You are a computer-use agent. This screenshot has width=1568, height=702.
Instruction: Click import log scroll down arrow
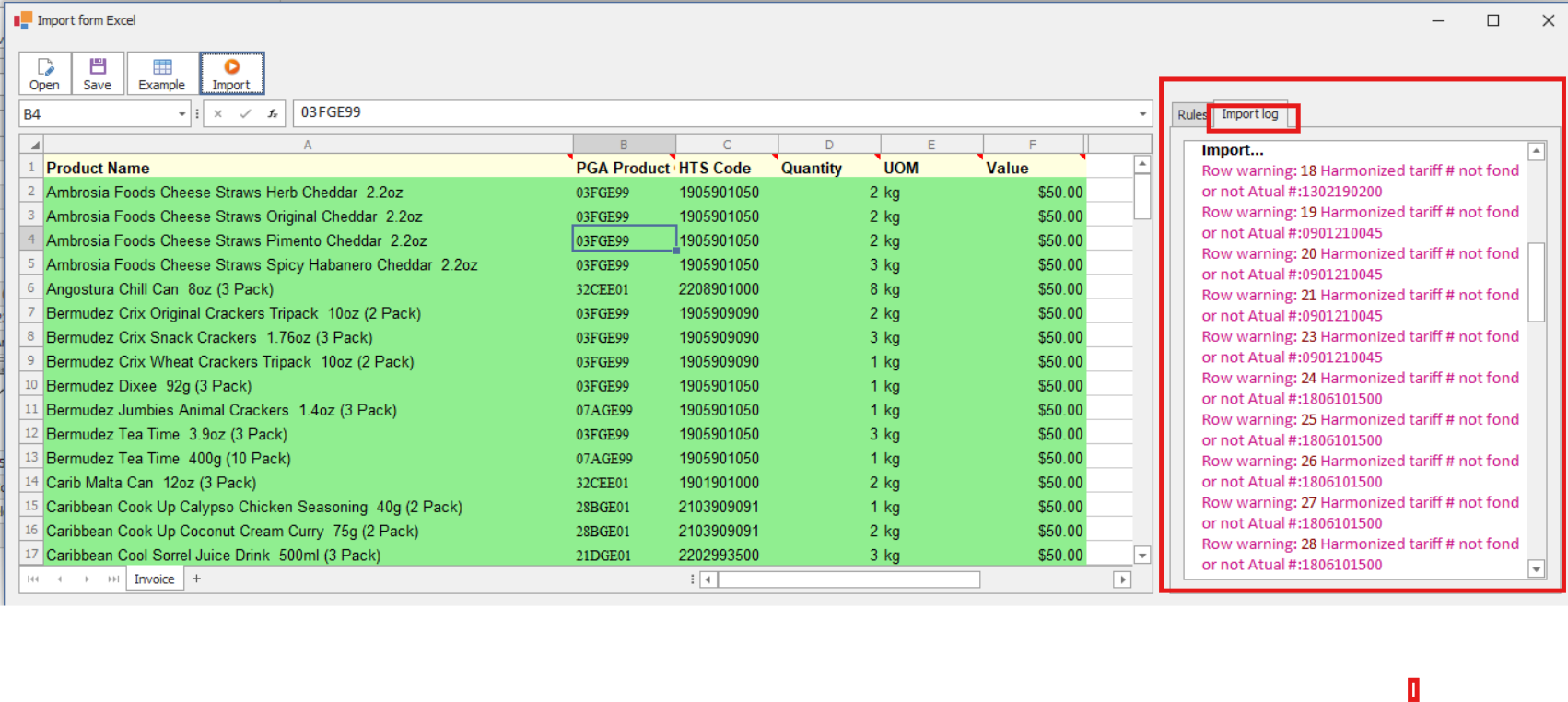point(1536,569)
